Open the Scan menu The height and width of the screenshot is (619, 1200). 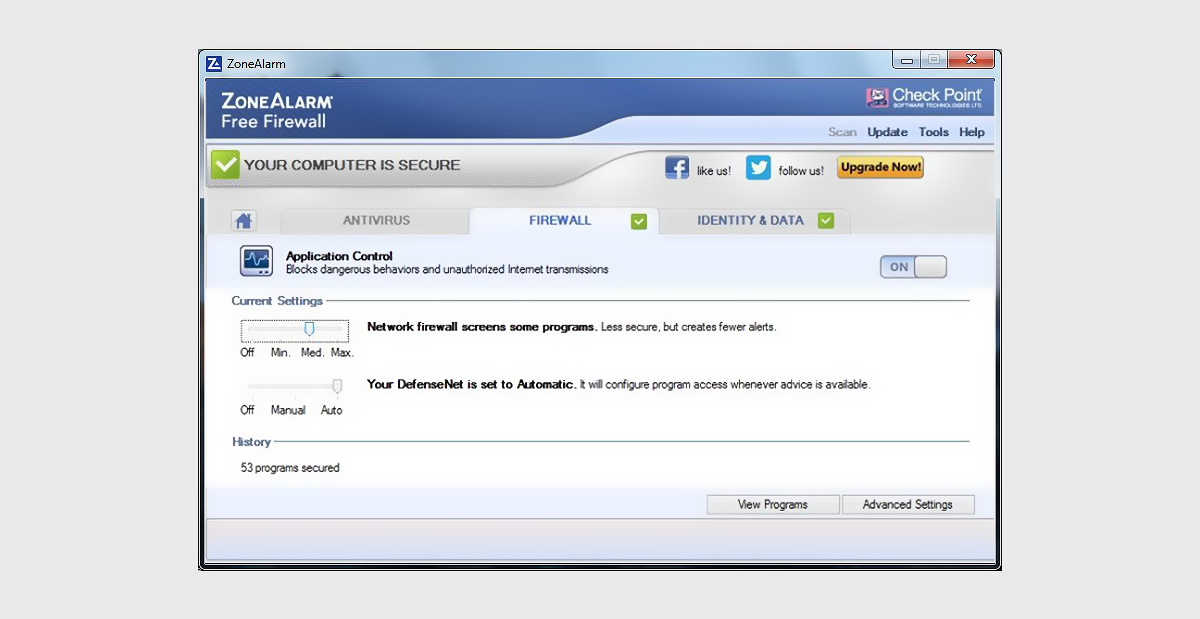(842, 132)
